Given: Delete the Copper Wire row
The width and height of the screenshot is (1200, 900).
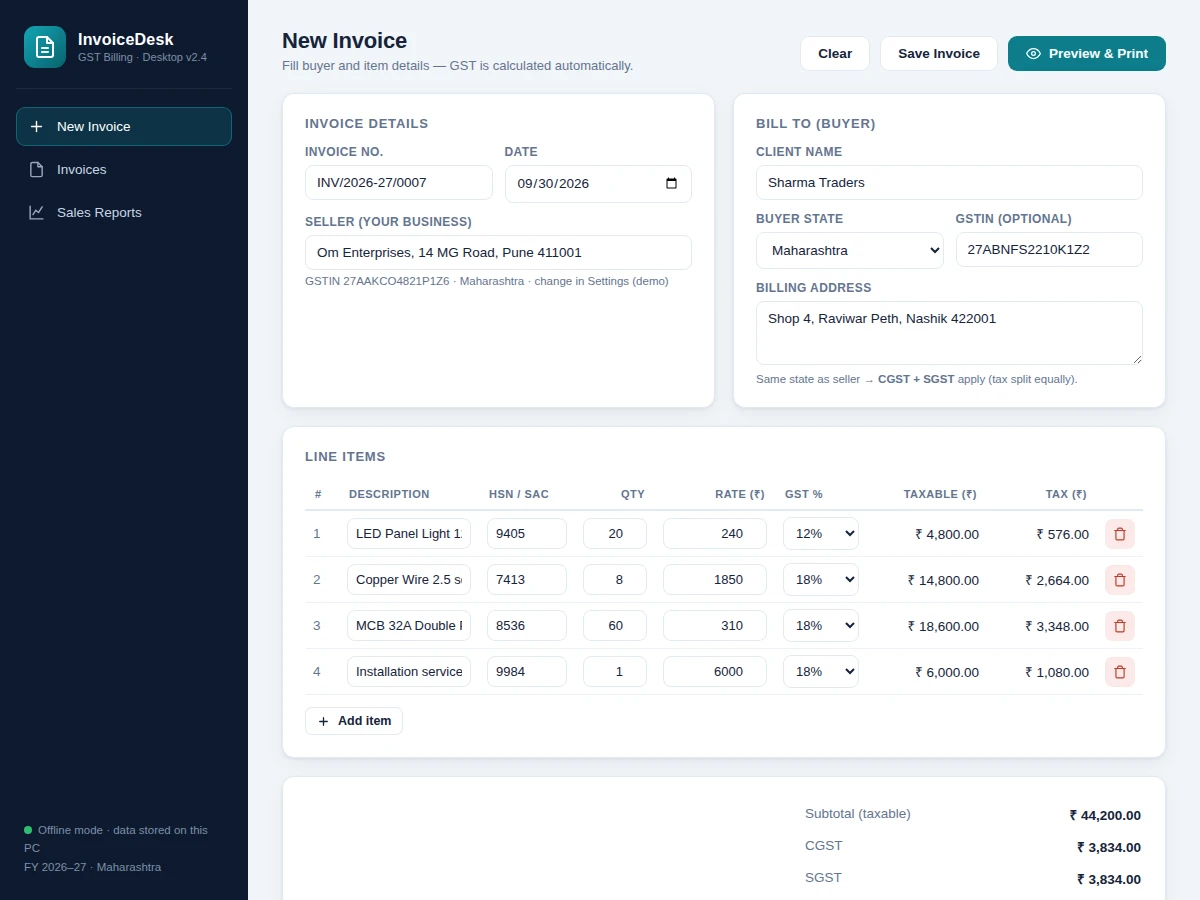Looking at the screenshot, I should coord(1120,580).
